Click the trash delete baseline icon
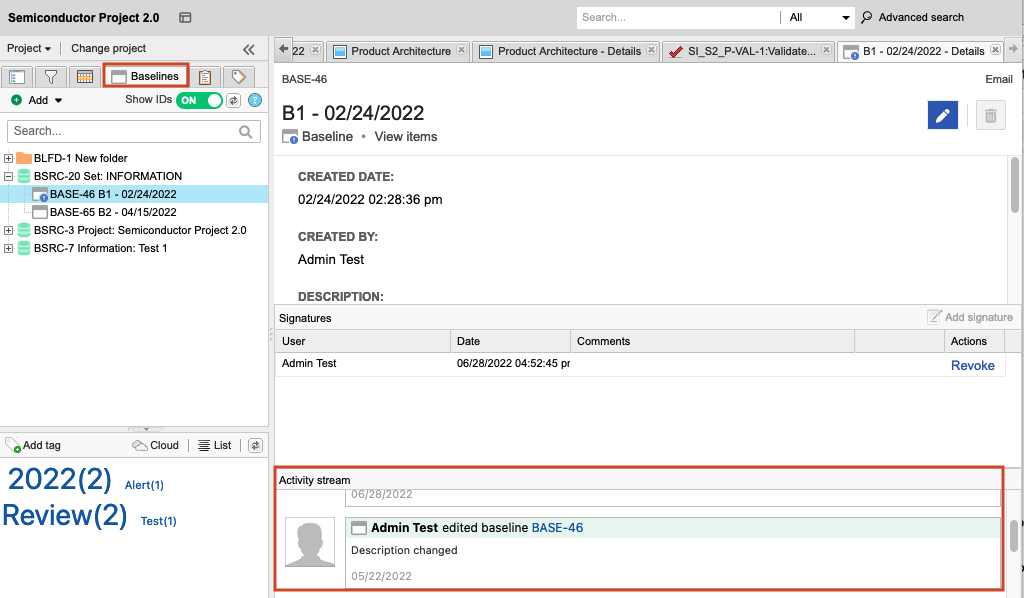 point(990,116)
